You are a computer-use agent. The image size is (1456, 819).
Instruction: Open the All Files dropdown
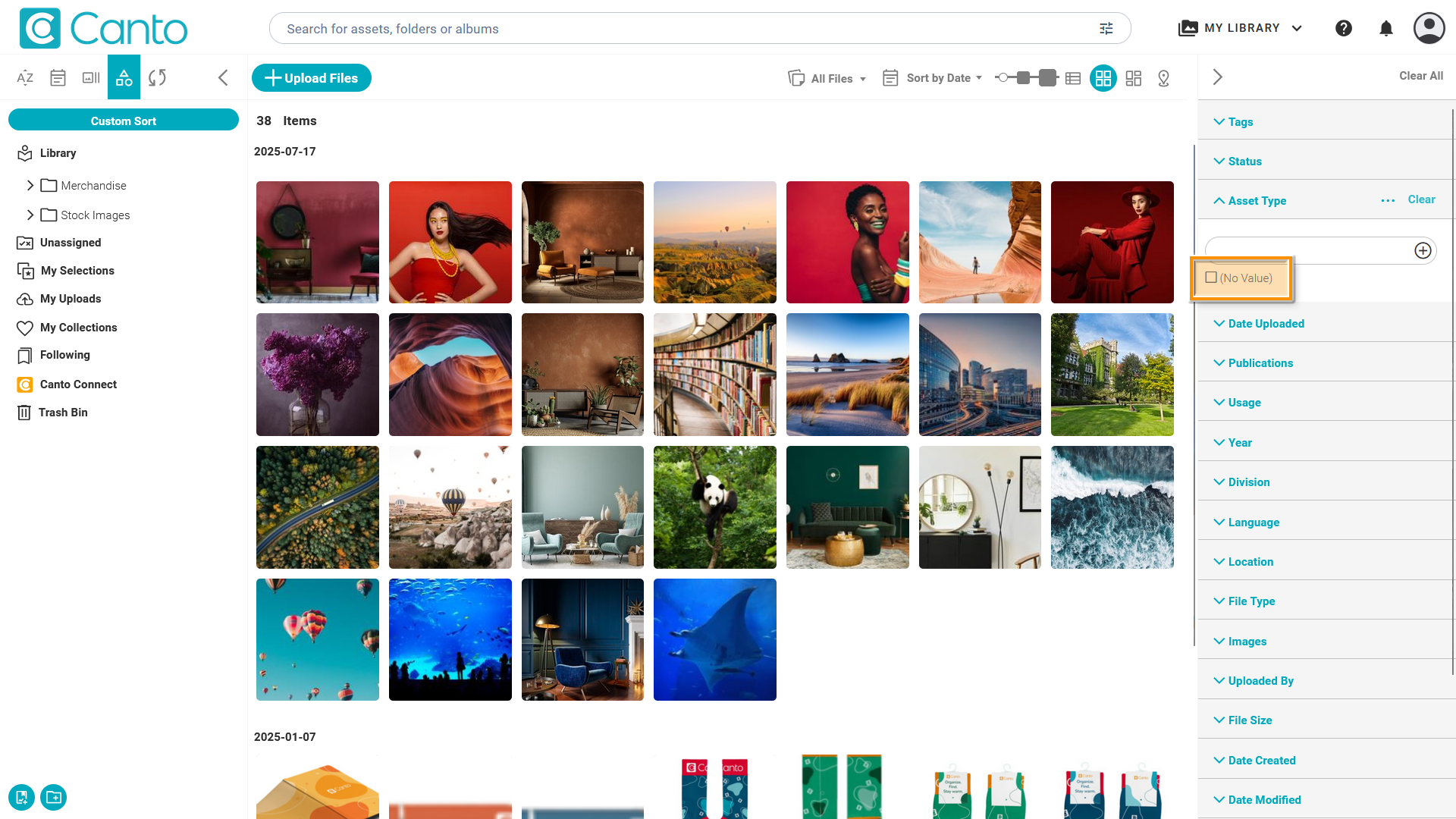click(827, 78)
